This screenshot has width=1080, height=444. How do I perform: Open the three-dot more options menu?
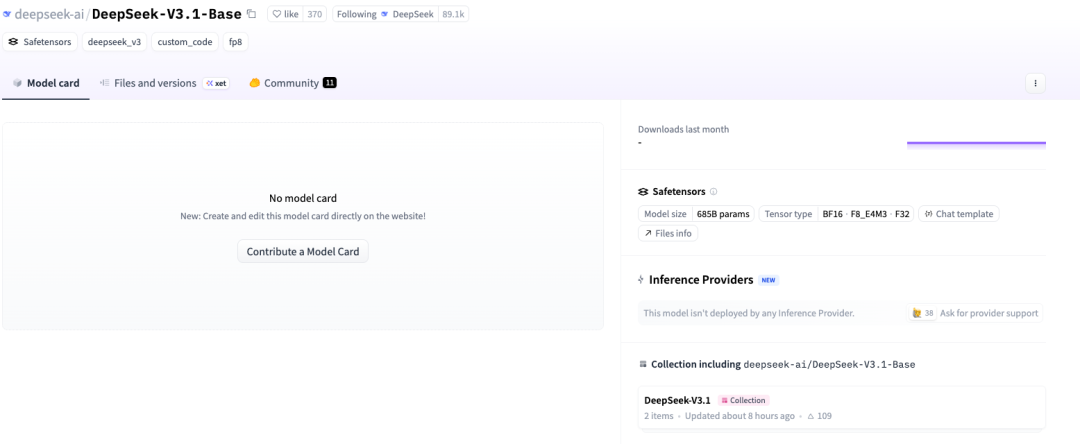click(x=1035, y=83)
